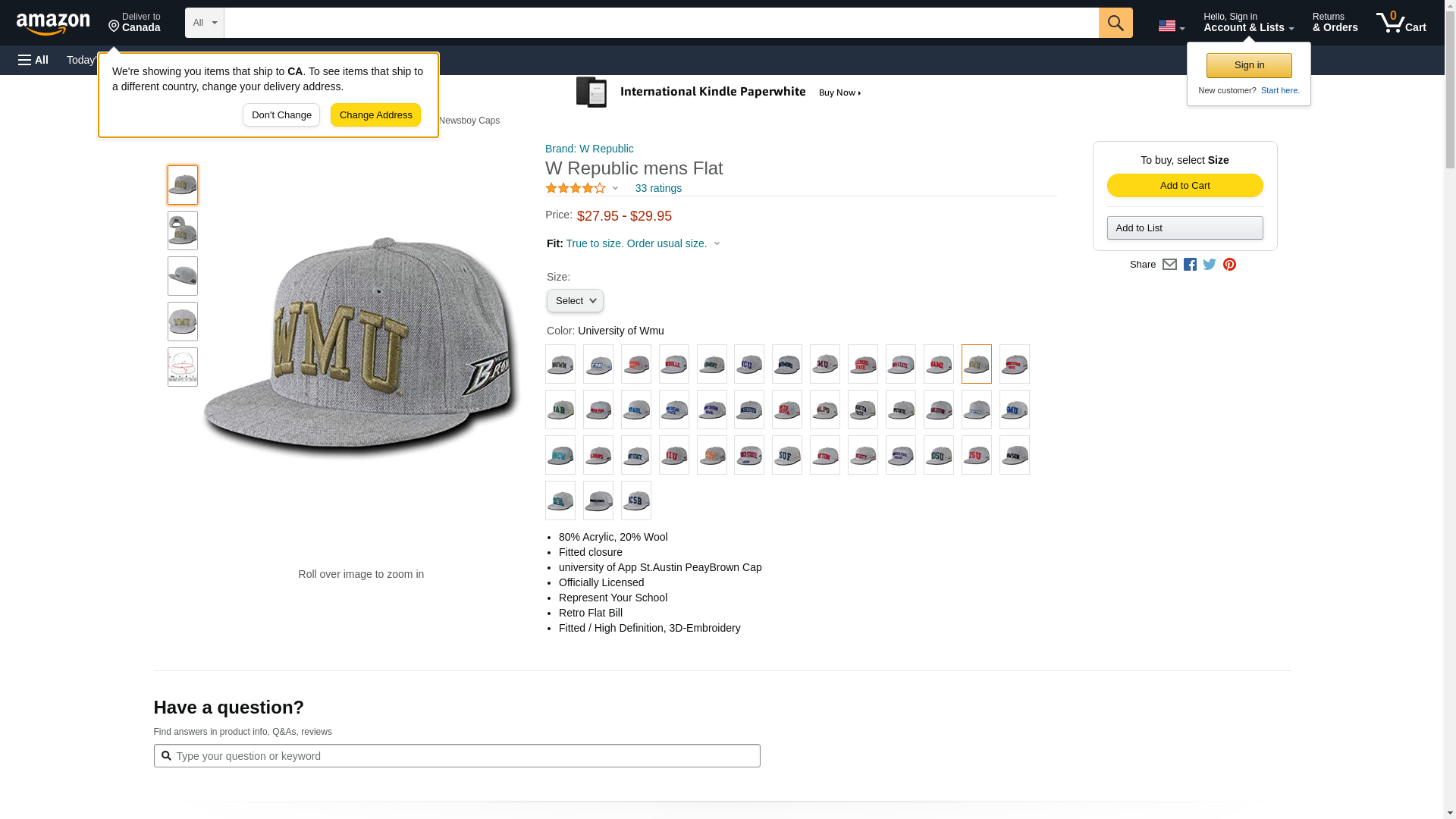
Task: Open the 33 ratings link
Action: [657, 188]
